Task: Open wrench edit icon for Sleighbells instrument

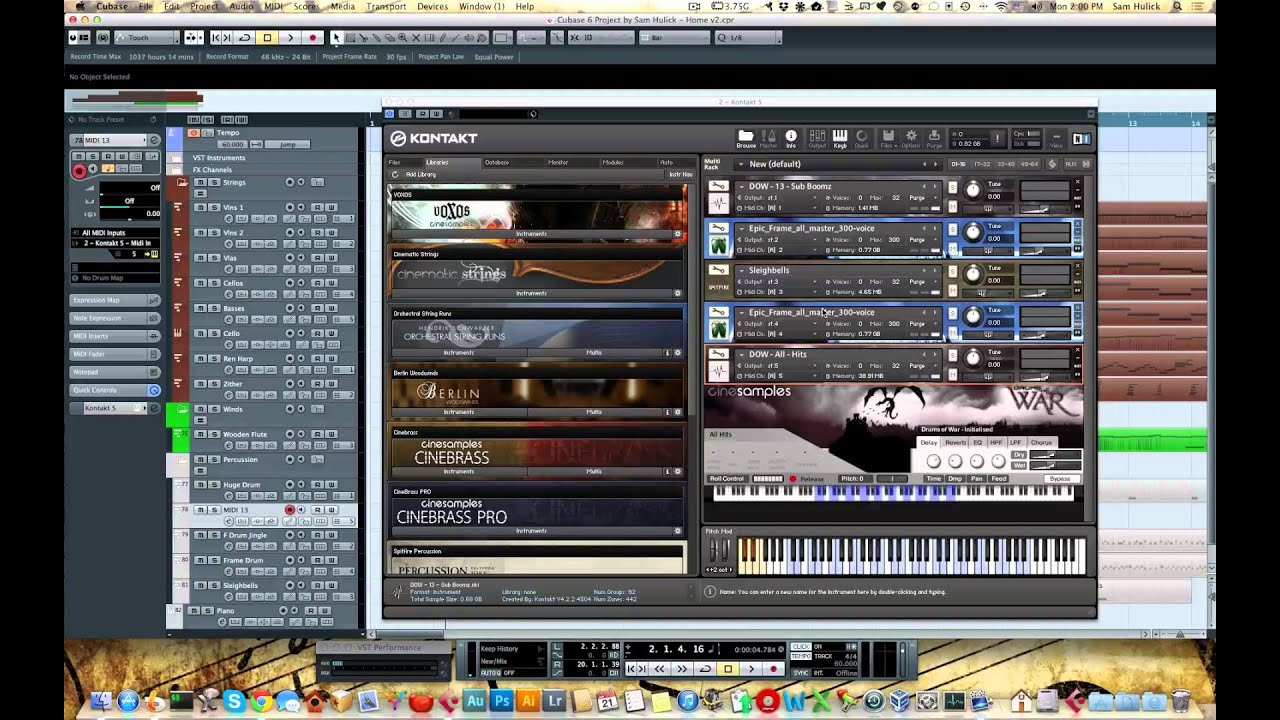Action: tap(718, 270)
